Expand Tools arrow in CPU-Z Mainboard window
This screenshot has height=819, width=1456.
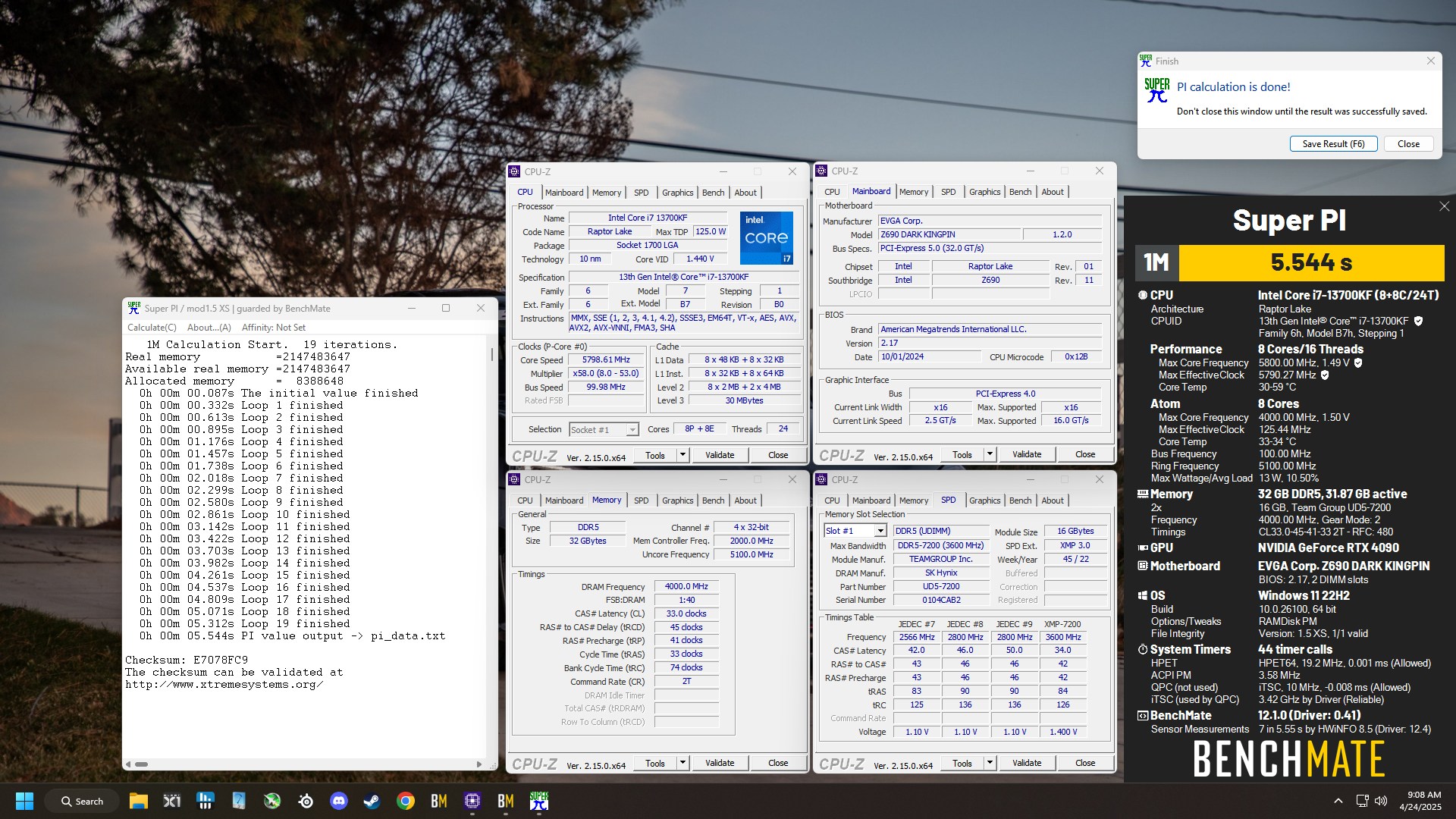[x=990, y=454]
